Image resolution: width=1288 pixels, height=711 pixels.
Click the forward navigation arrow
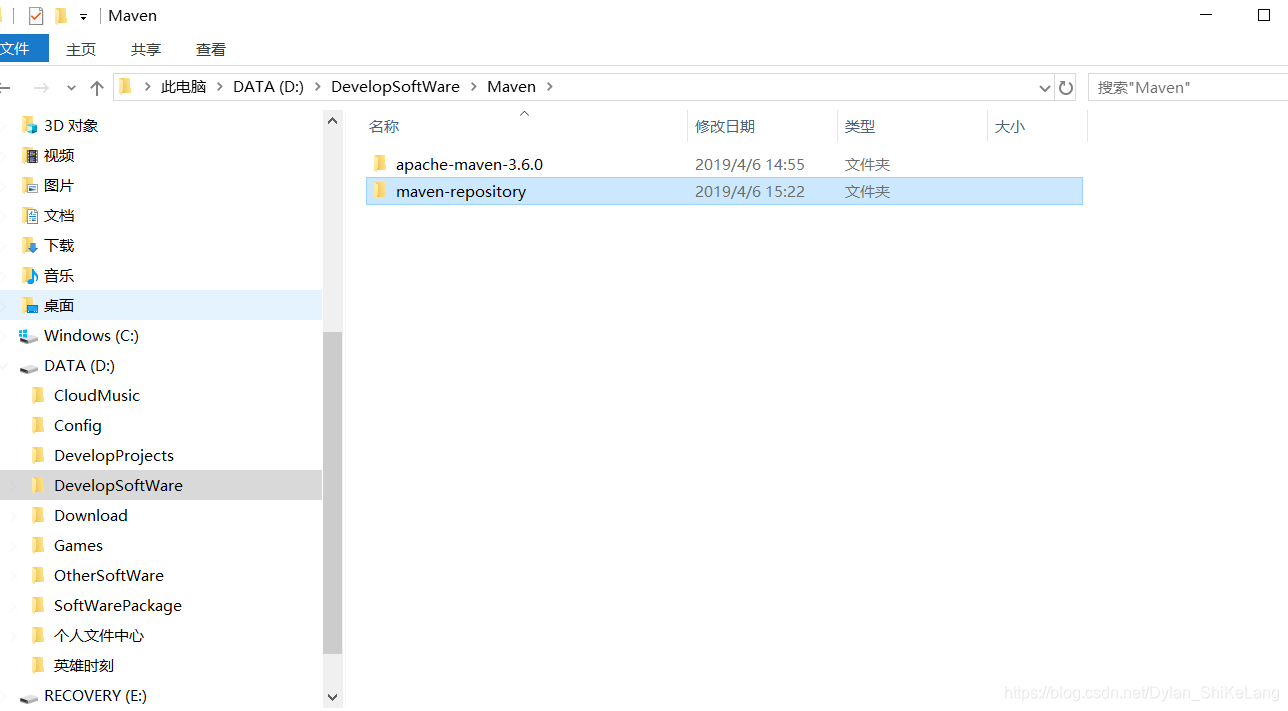coord(41,88)
